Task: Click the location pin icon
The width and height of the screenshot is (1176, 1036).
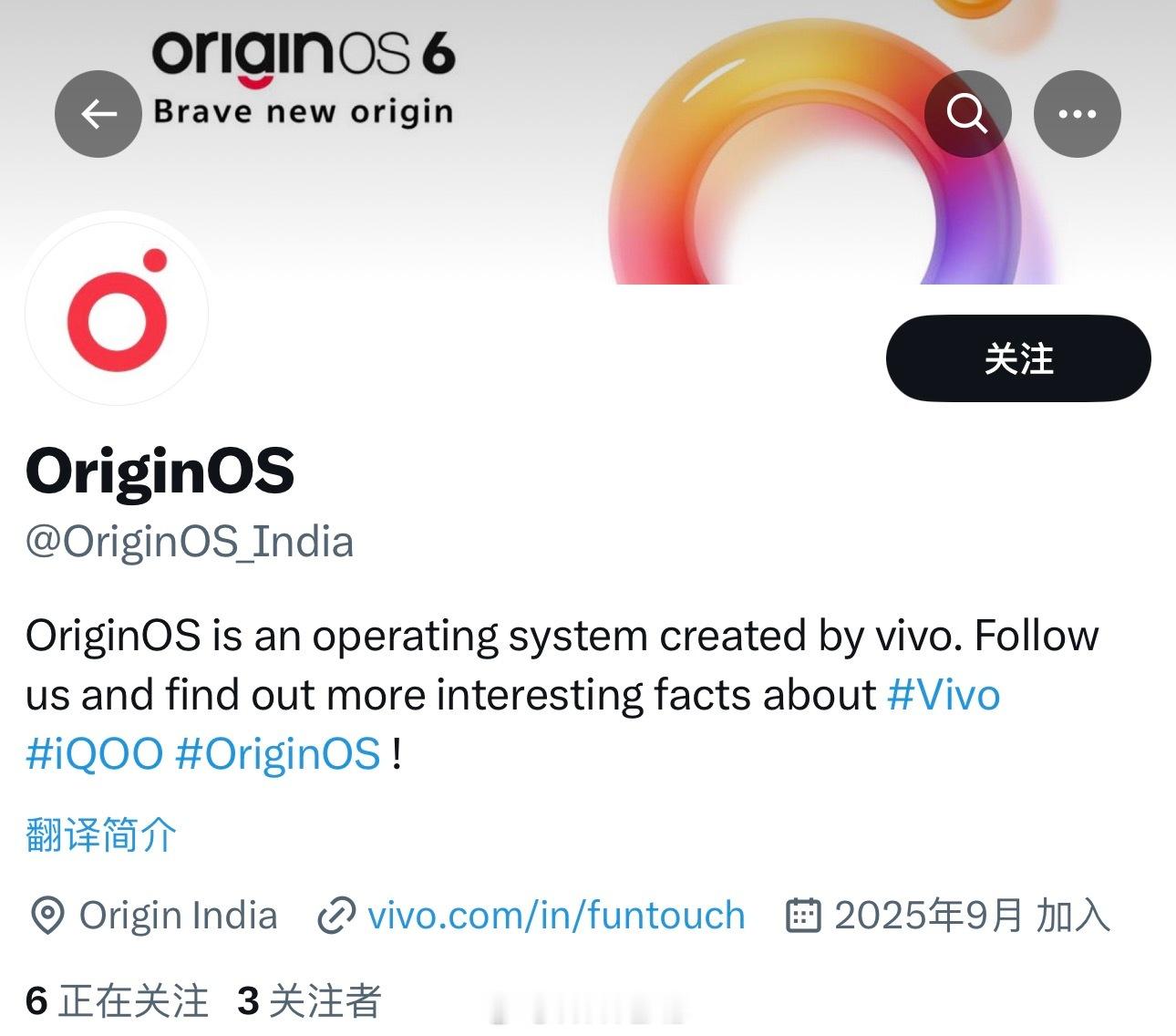Action: (x=46, y=916)
